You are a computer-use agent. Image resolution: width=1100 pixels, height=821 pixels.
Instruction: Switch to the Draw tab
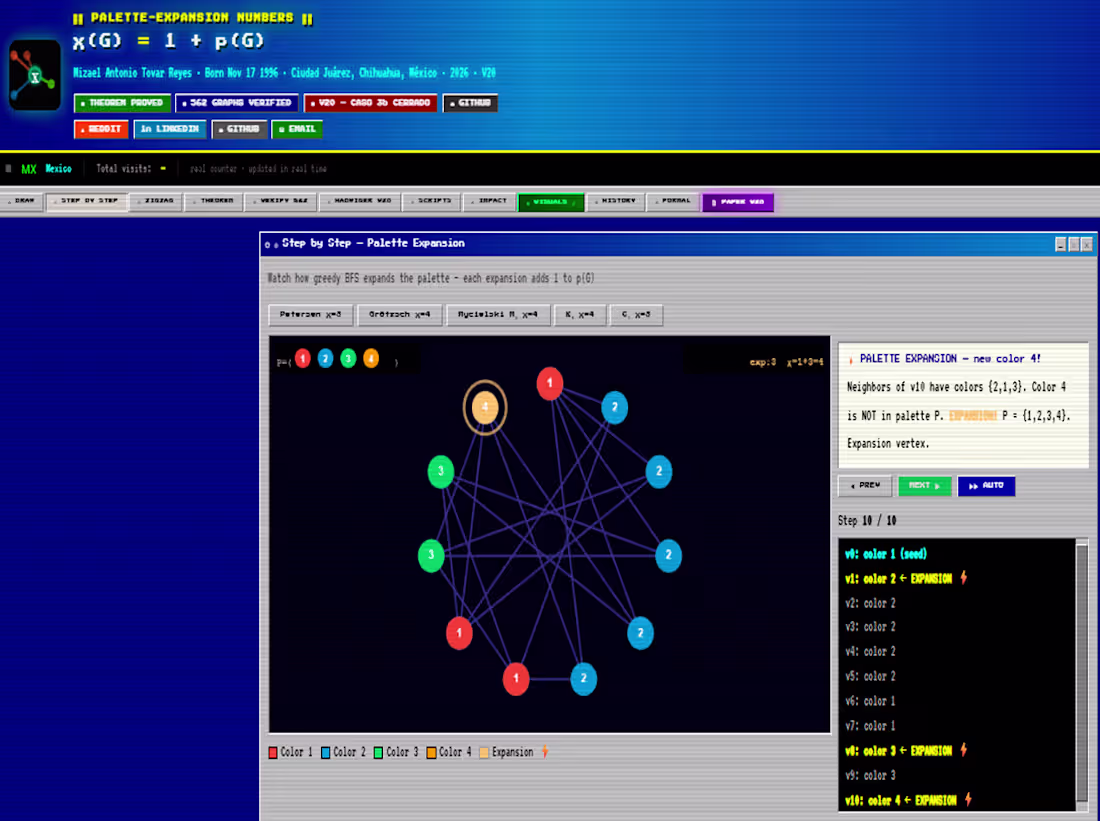21,201
